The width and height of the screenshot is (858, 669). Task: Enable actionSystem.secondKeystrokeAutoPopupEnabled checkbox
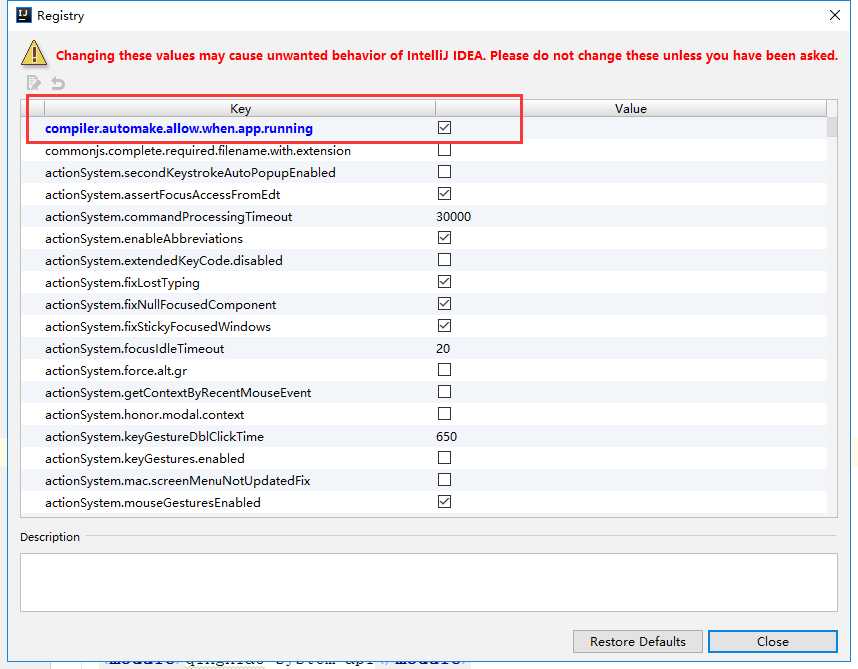point(444,172)
